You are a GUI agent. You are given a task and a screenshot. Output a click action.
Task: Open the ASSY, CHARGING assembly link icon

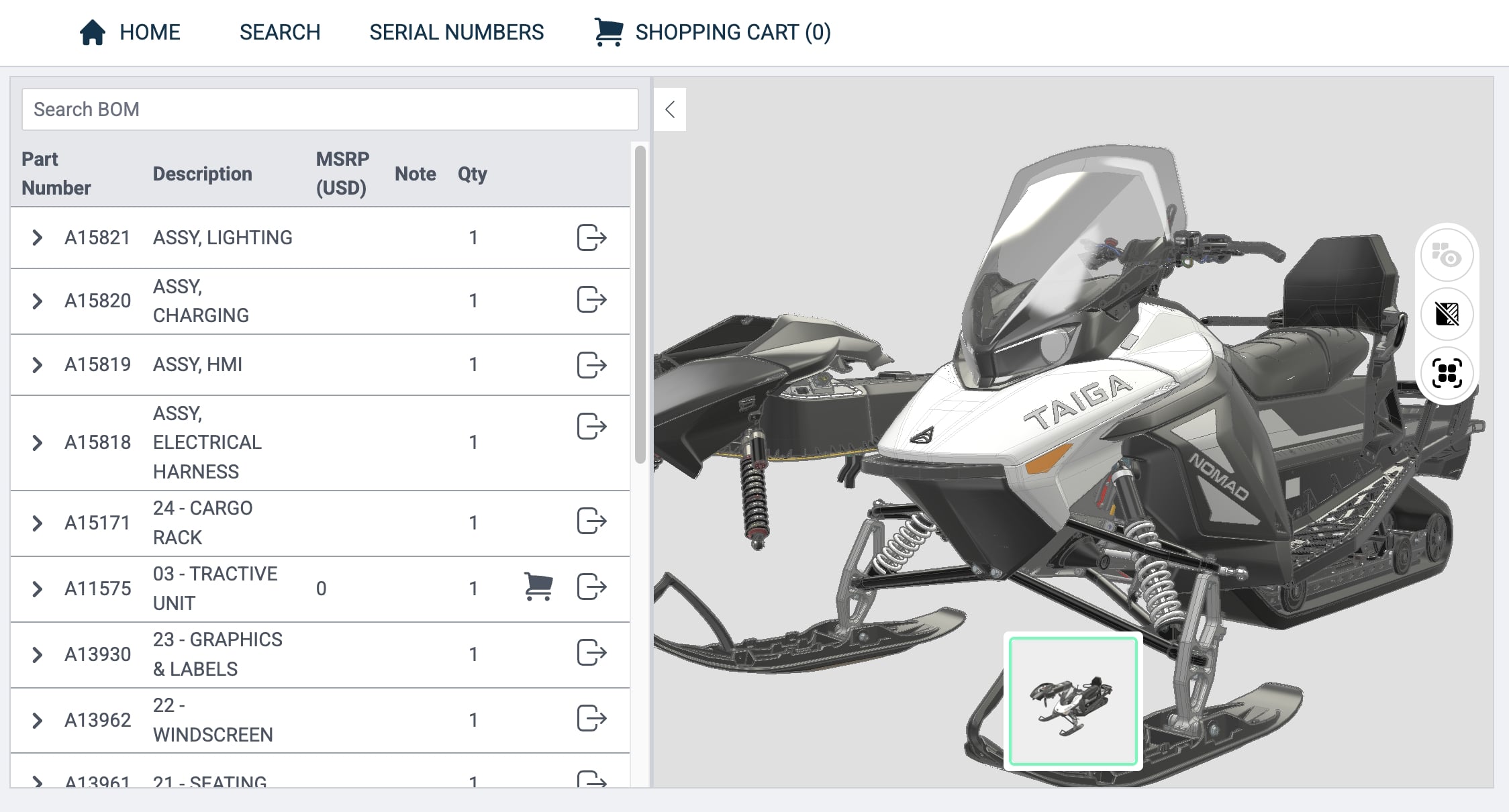coord(591,299)
